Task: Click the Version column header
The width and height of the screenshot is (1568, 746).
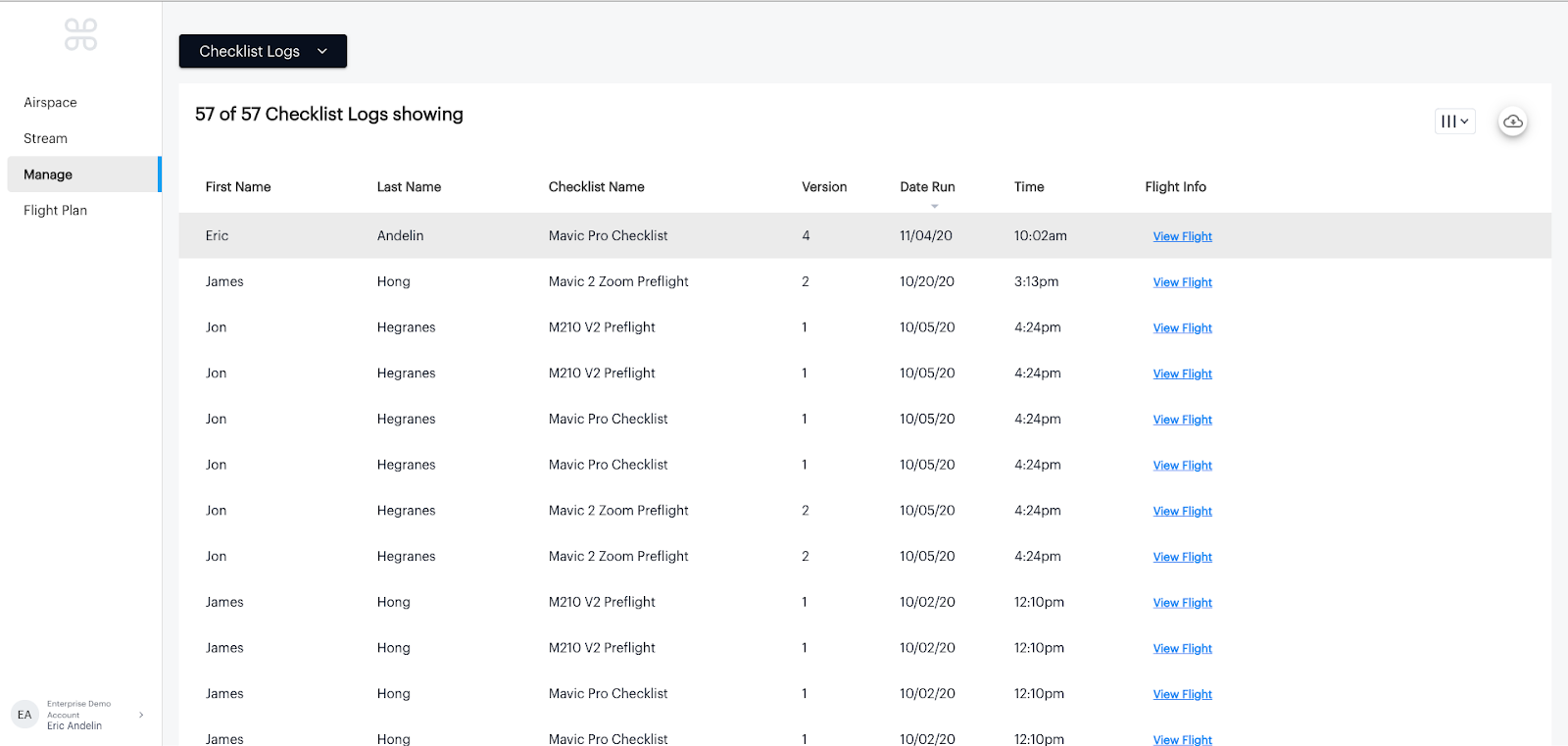Action: pyautogui.click(x=824, y=186)
